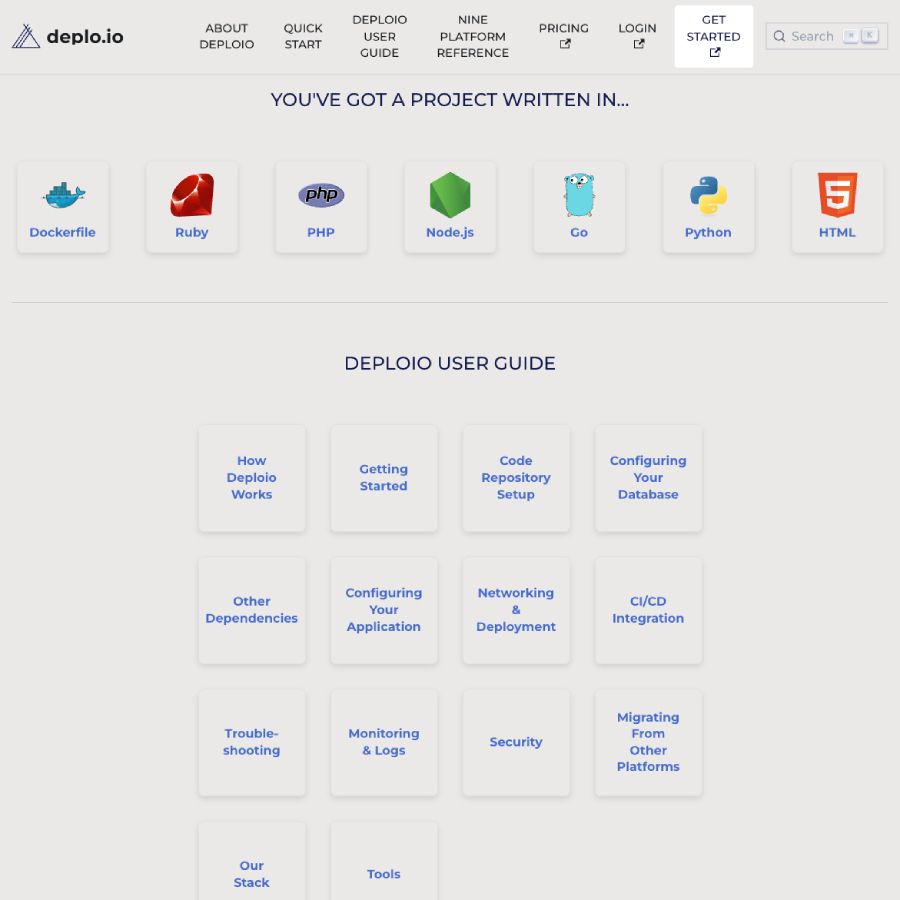The image size is (900, 900).
Task: Open the How Deploio Works card
Action: click(252, 478)
